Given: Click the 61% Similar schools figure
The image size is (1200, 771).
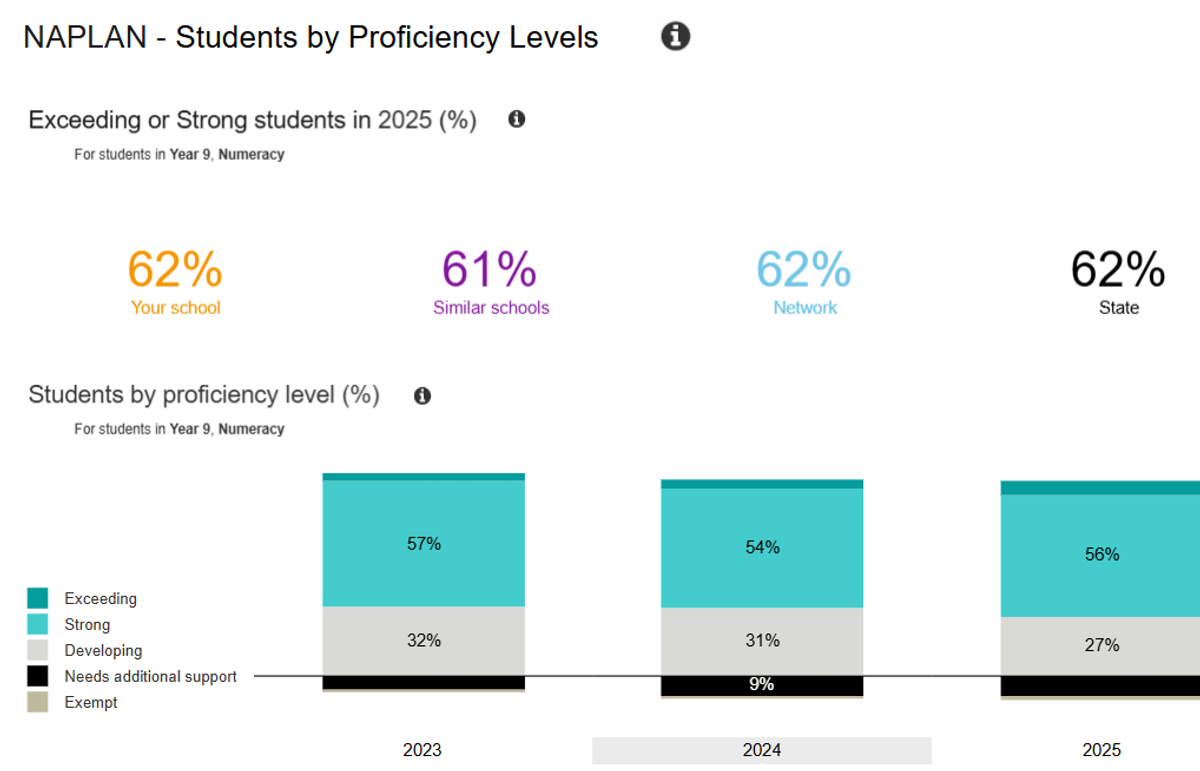Looking at the screenshot, I should click(x=490, y=270).
